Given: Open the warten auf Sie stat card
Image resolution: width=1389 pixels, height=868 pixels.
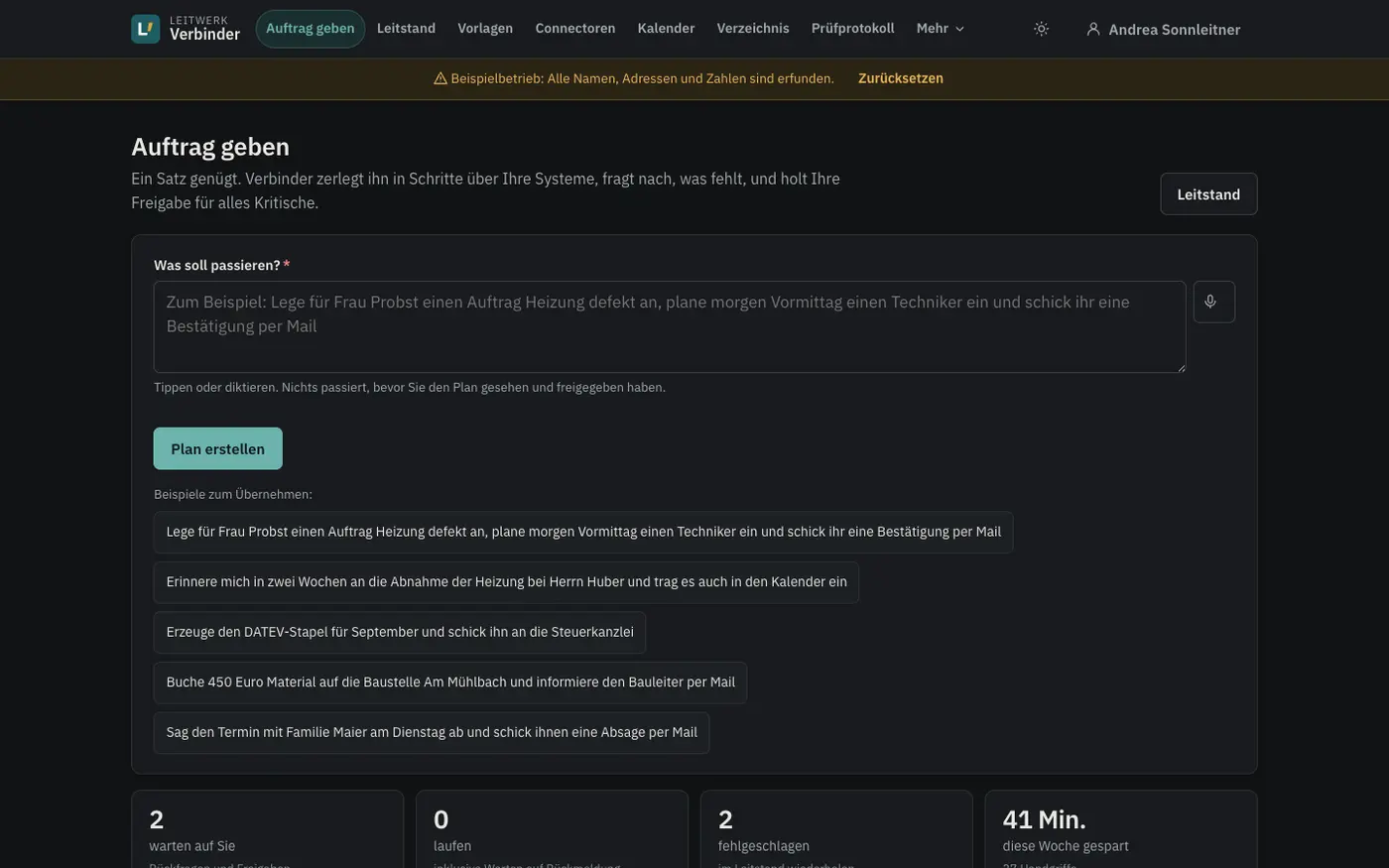Looking at the screenshot, I should pyautogui.click(x=268, y=829).
